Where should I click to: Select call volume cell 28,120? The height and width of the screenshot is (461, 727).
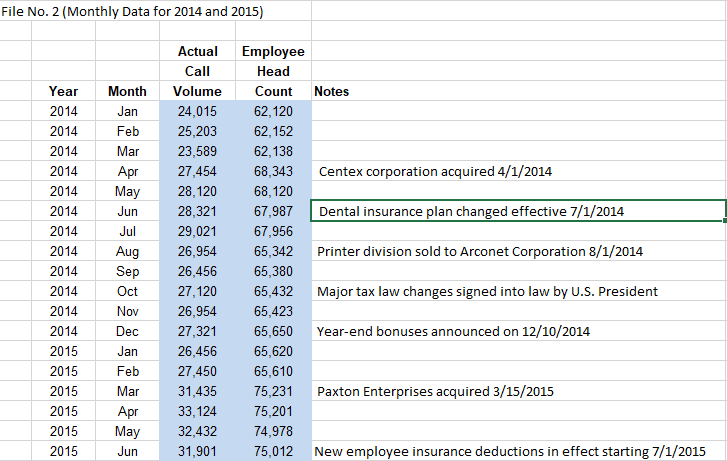pos(197,191)
